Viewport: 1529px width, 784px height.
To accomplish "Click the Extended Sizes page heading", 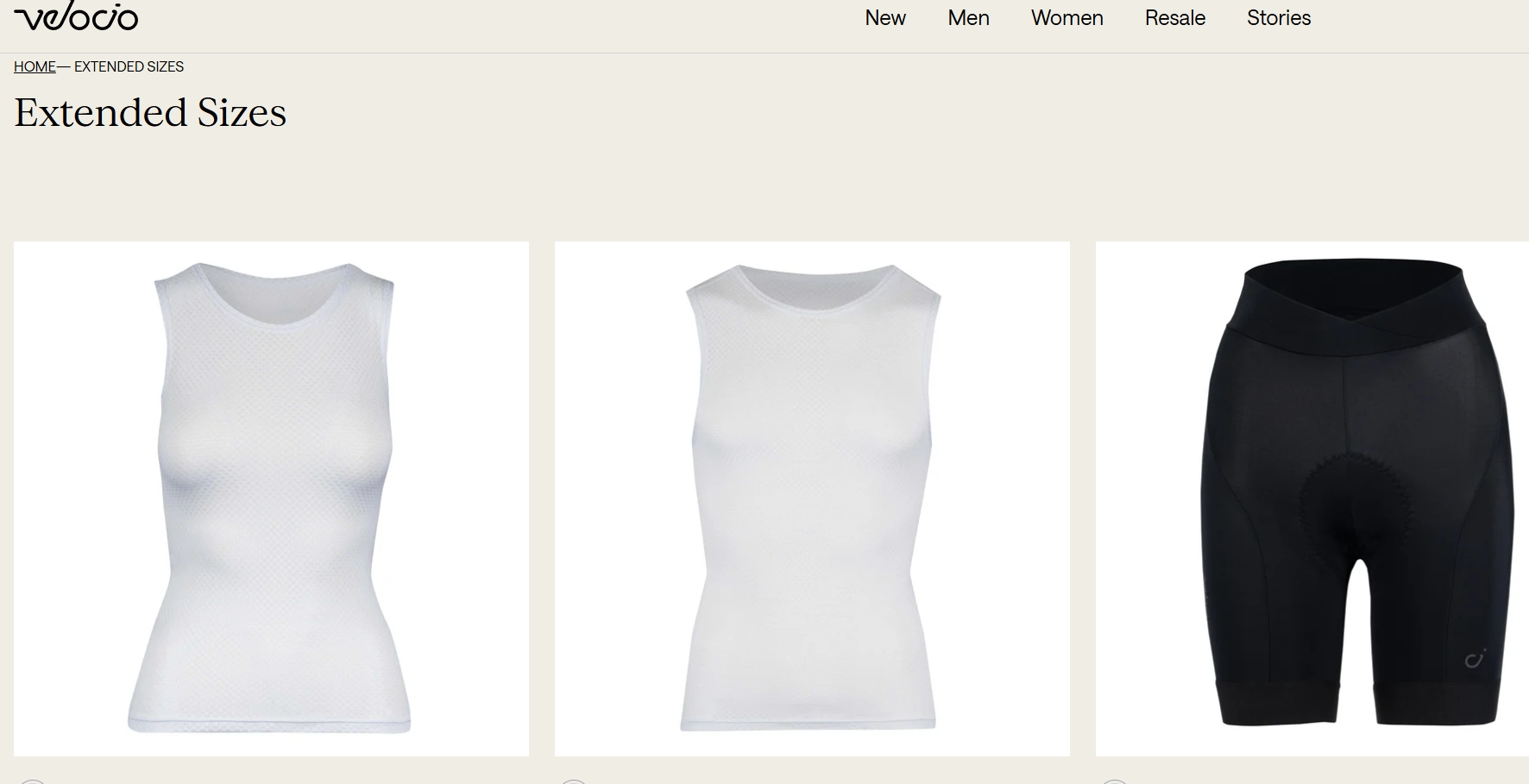I will click(150, 113).
